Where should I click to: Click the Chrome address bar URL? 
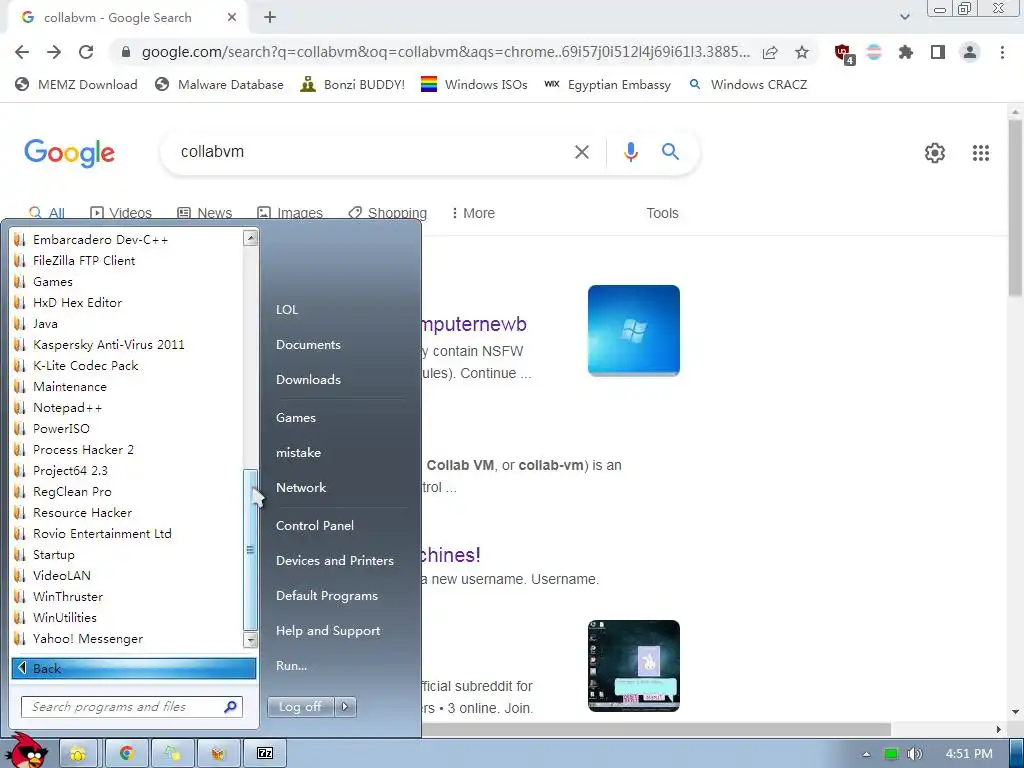pyautogui.click(x=445, y=52)
